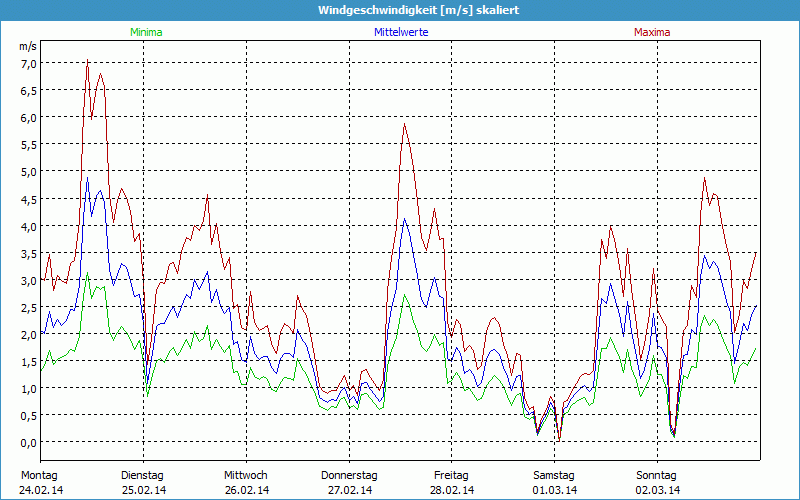Image resolution: width=800 pixels, height=500 pixels.
Task: Click the date 02.03.14
Action: 658,490
